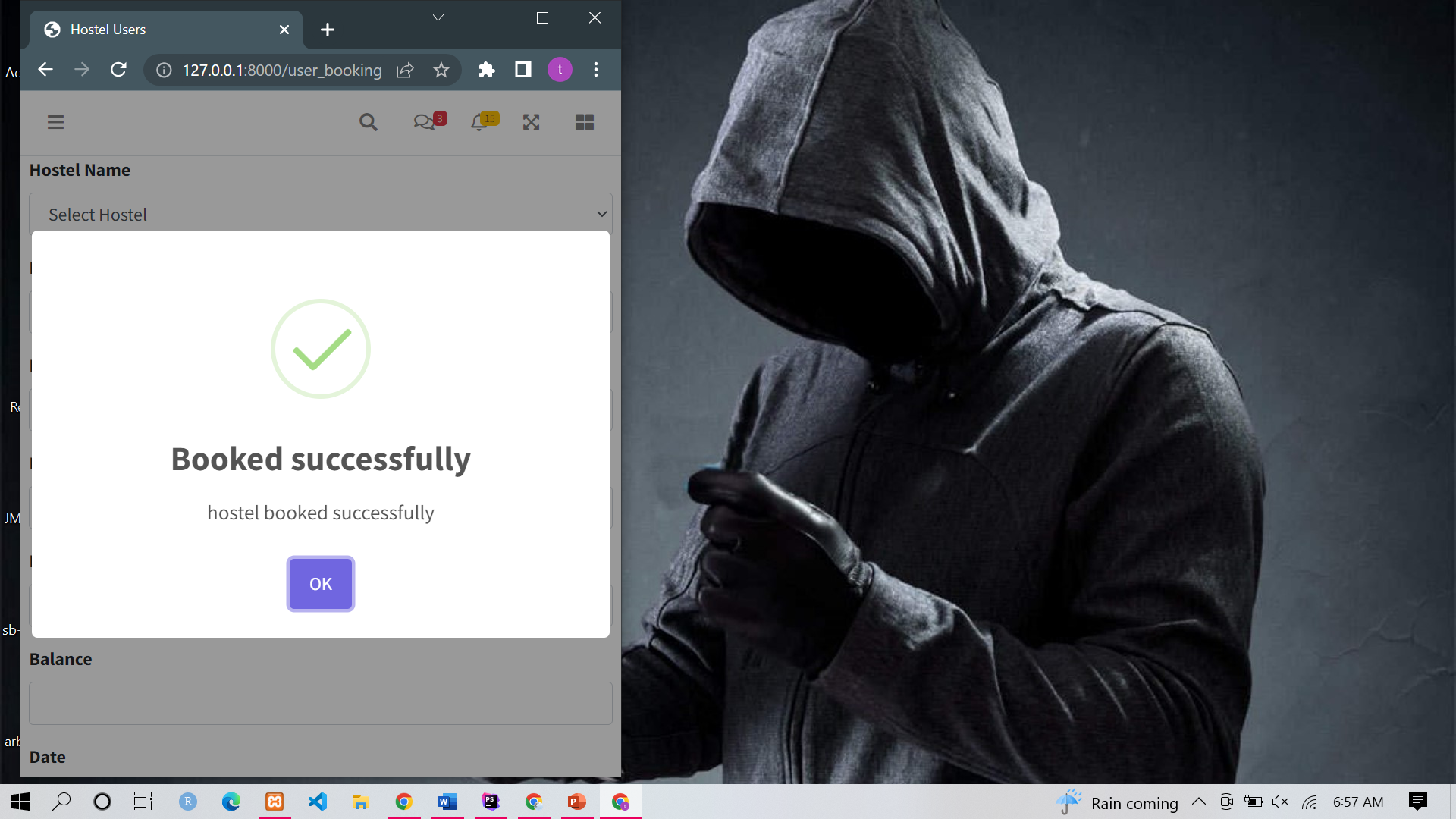Open Visual Studio Code from taskbar
Viewport: 1456px width, 819px height.
[x=318, y=802]
